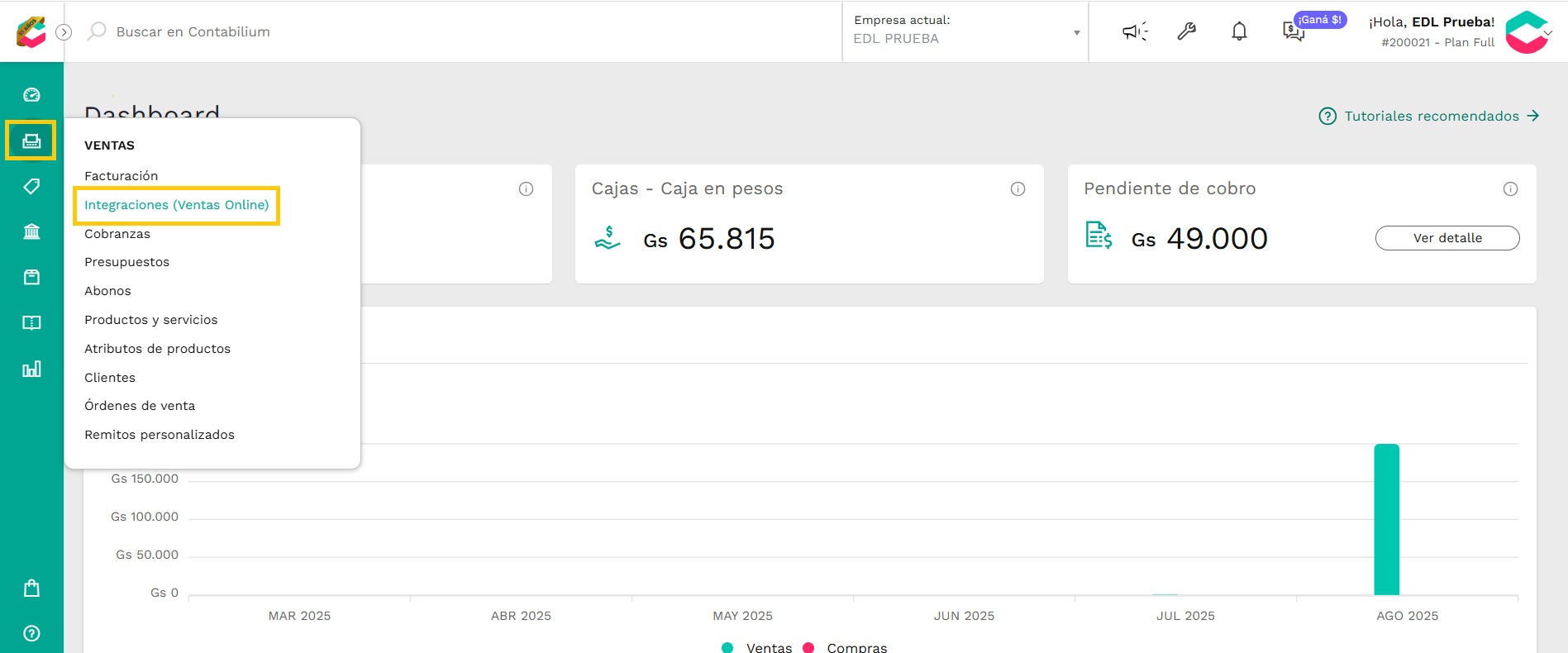Select Productos y servicios menu item
This screenshot has height=653, width=1568.
tap(151, 320)
